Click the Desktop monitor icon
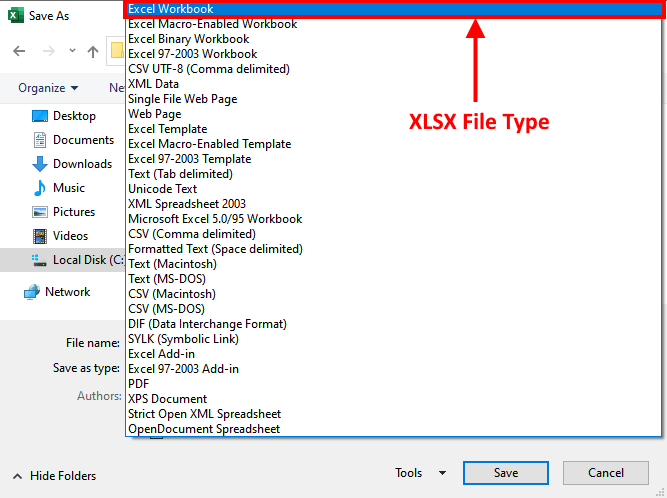The height and width of the screenshot is (498, 667). tap(40, 116)
